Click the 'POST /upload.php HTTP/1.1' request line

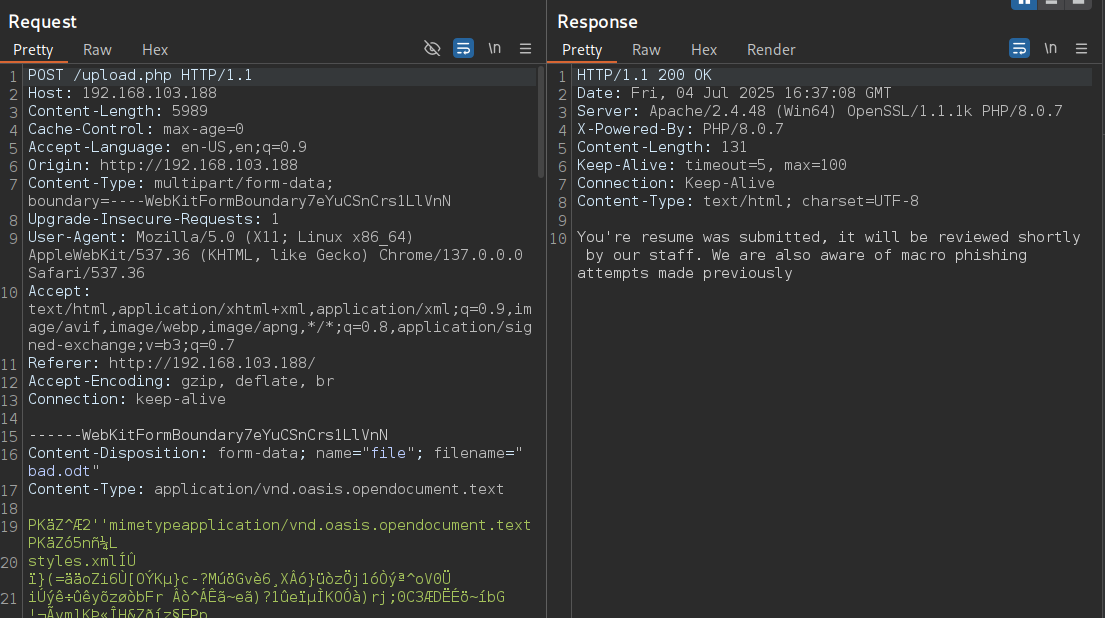140,75
